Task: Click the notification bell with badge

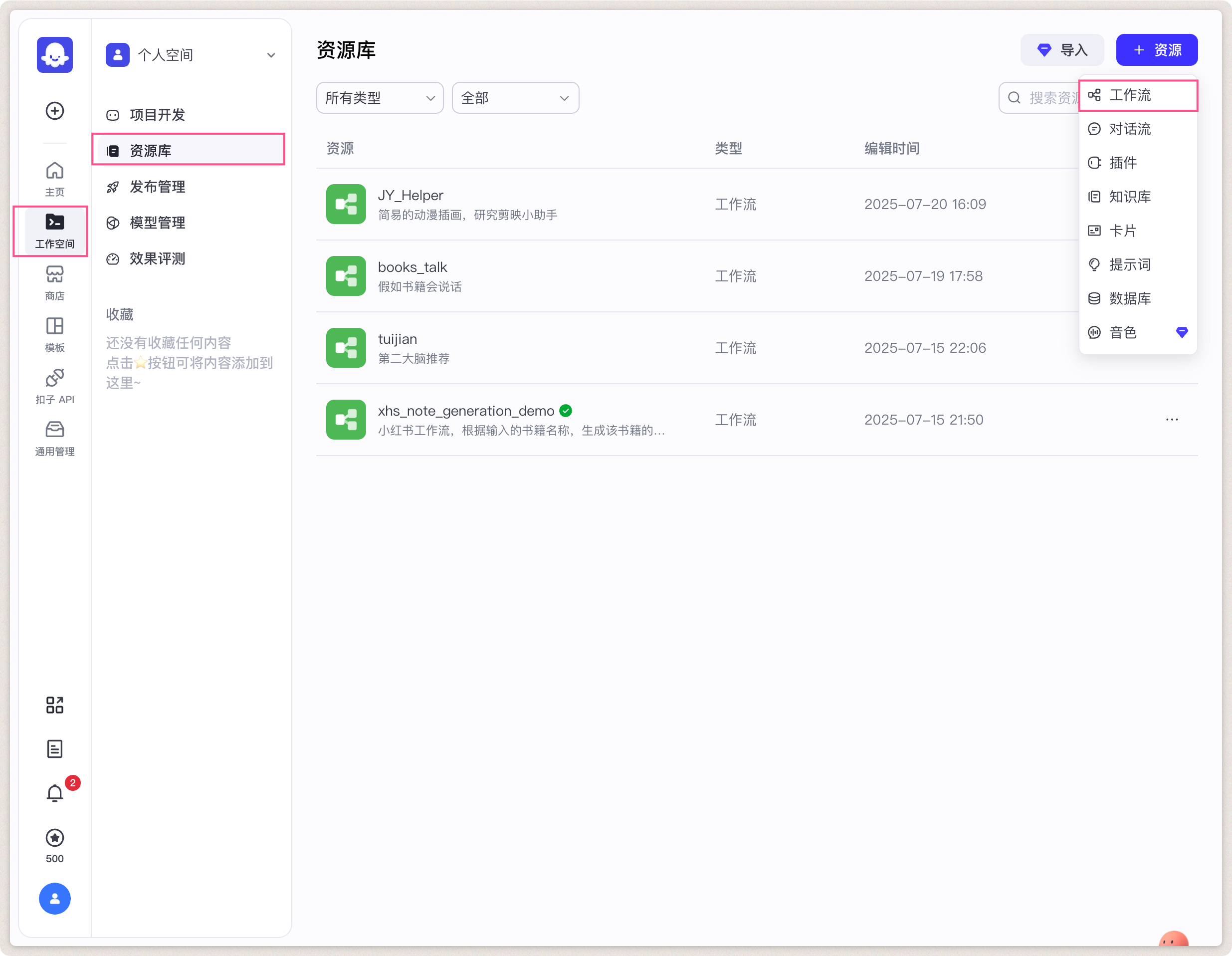Action: tap(54, 793)
